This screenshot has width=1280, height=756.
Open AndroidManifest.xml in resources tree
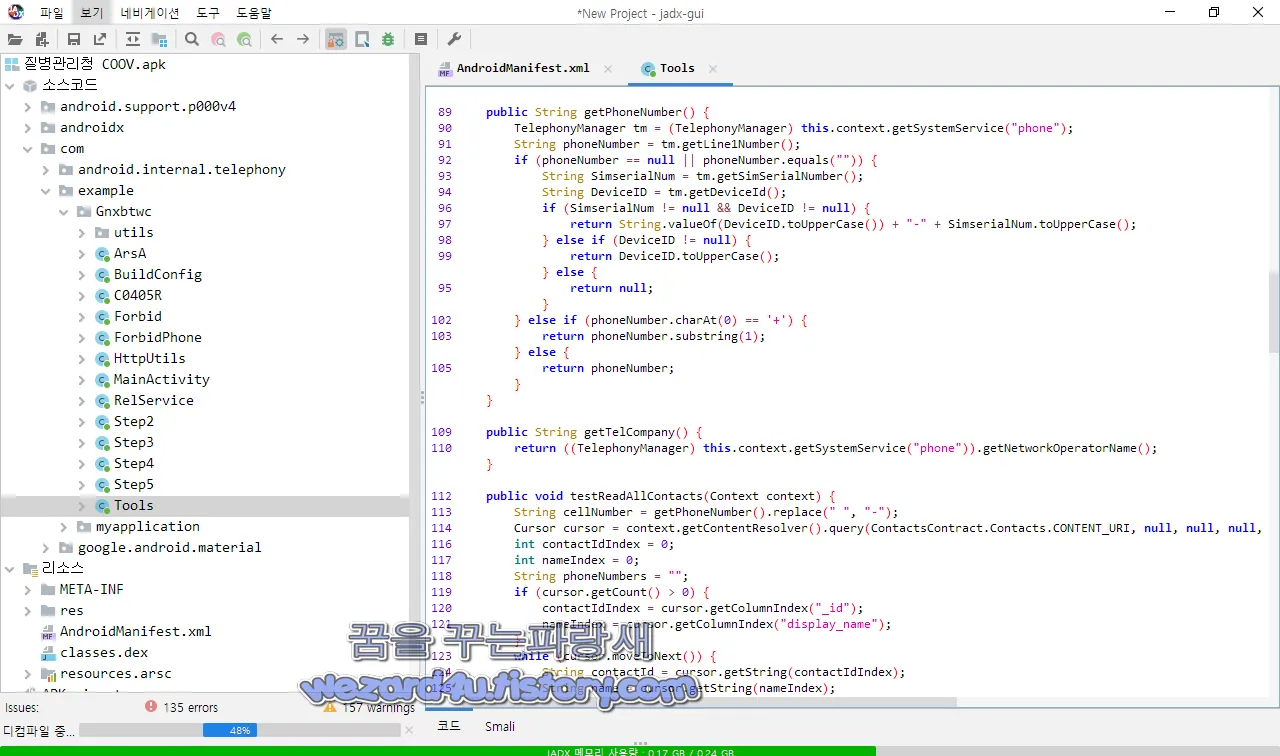pyautogui.click(x=135, y=631)
